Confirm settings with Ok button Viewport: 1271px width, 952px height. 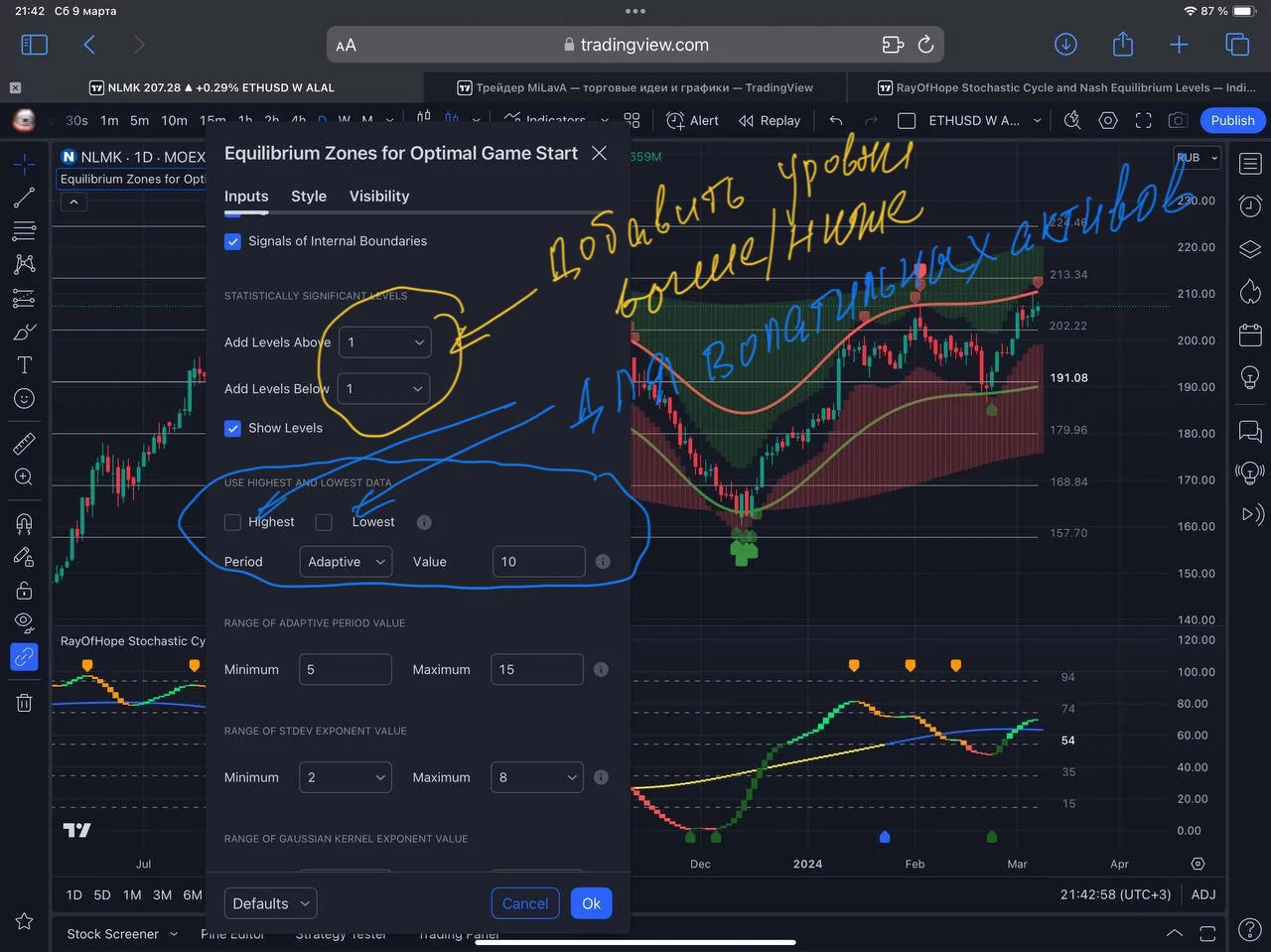point(592,903)
